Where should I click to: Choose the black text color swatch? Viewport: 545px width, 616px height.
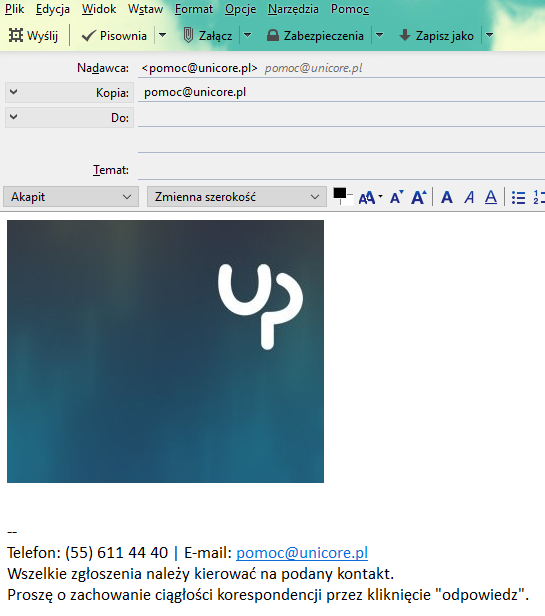(x=339, y=193)
